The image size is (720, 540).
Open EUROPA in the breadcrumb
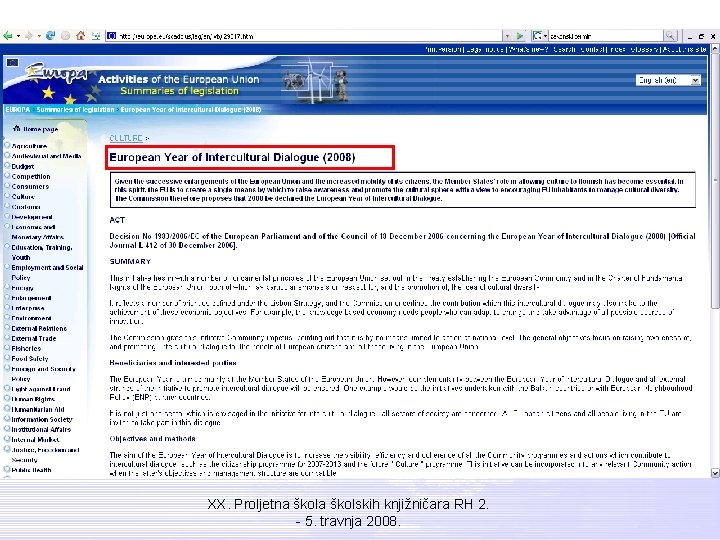(x=17, y=109)
